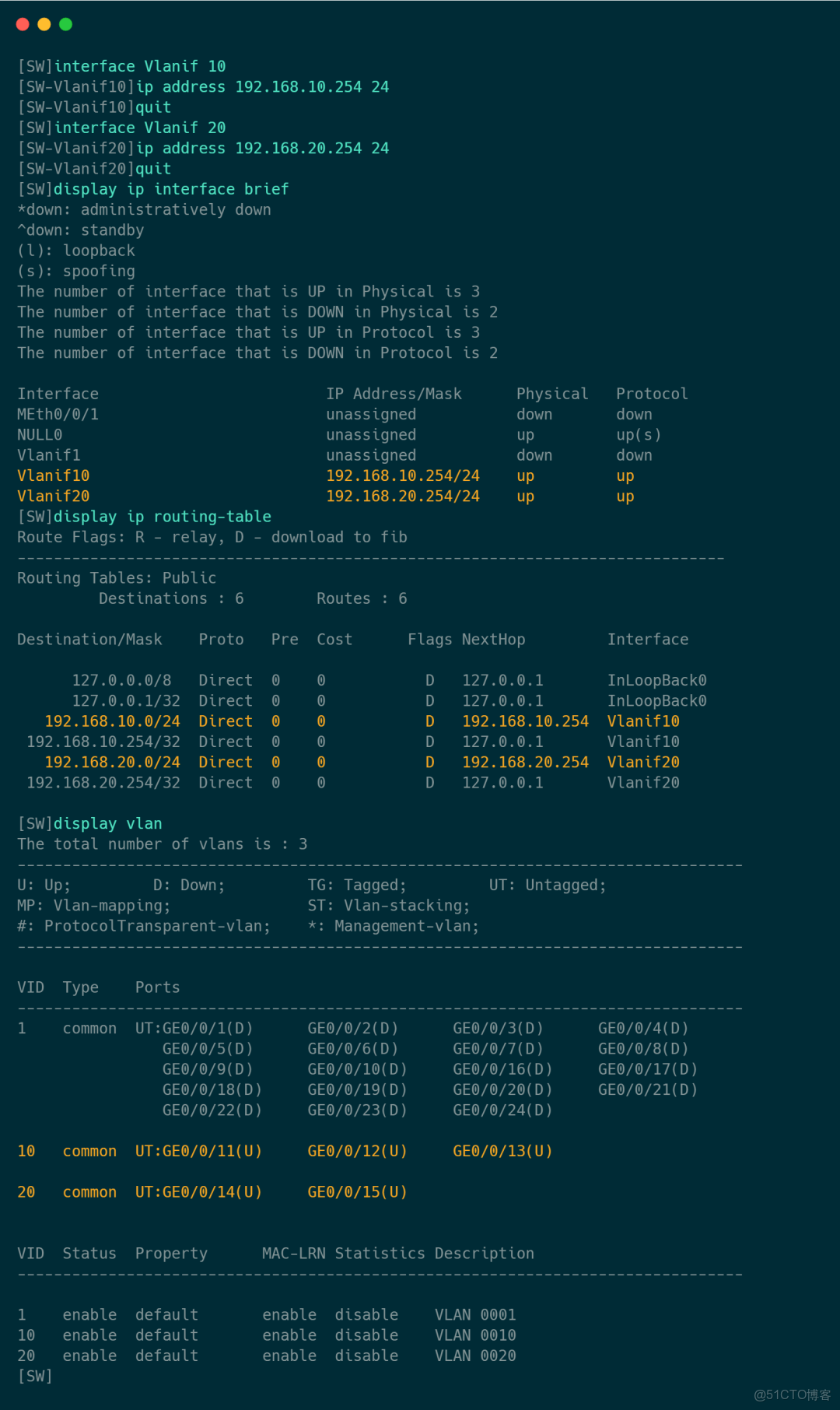Click the 'interface Vlanif 20' command
Viewport: 840px width, 1410px height.
140,128
